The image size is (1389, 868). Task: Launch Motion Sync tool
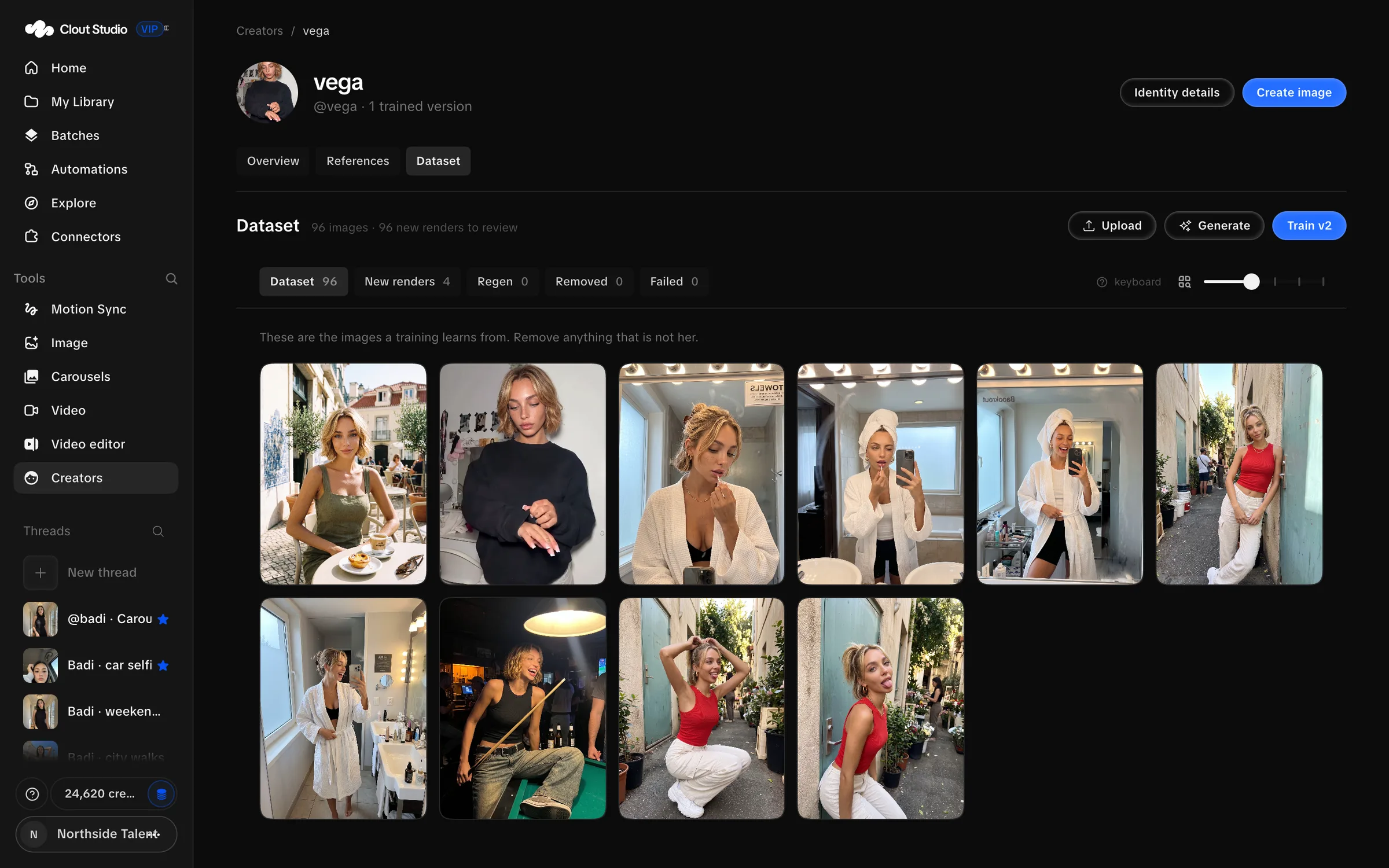[95, 309]
